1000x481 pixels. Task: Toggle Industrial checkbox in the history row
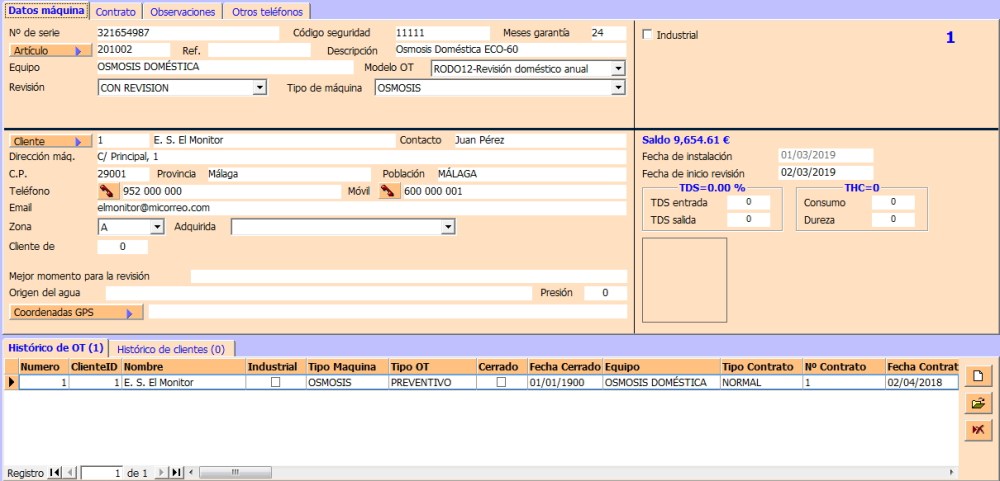point(276,382)
